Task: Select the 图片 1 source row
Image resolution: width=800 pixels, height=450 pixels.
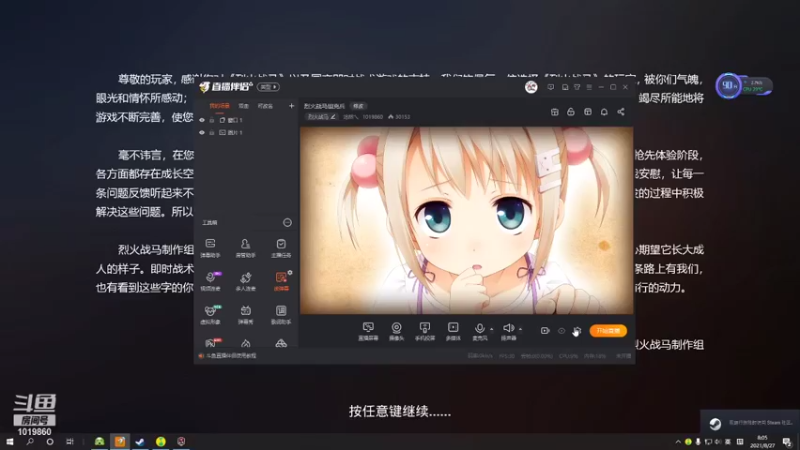Action: [246, 133]
